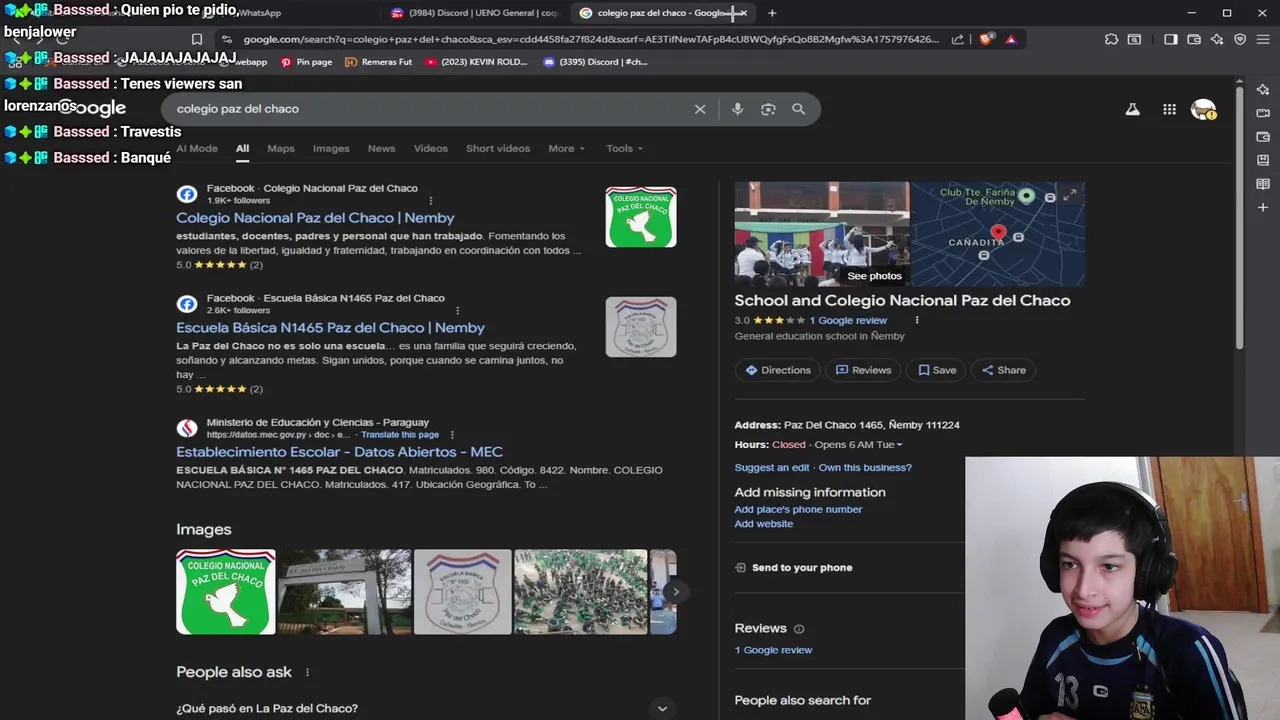Open the More search filters dropdown
The width and height of the screenshot is (1280, 720).
pyautogui.click(x=566, y=148)
